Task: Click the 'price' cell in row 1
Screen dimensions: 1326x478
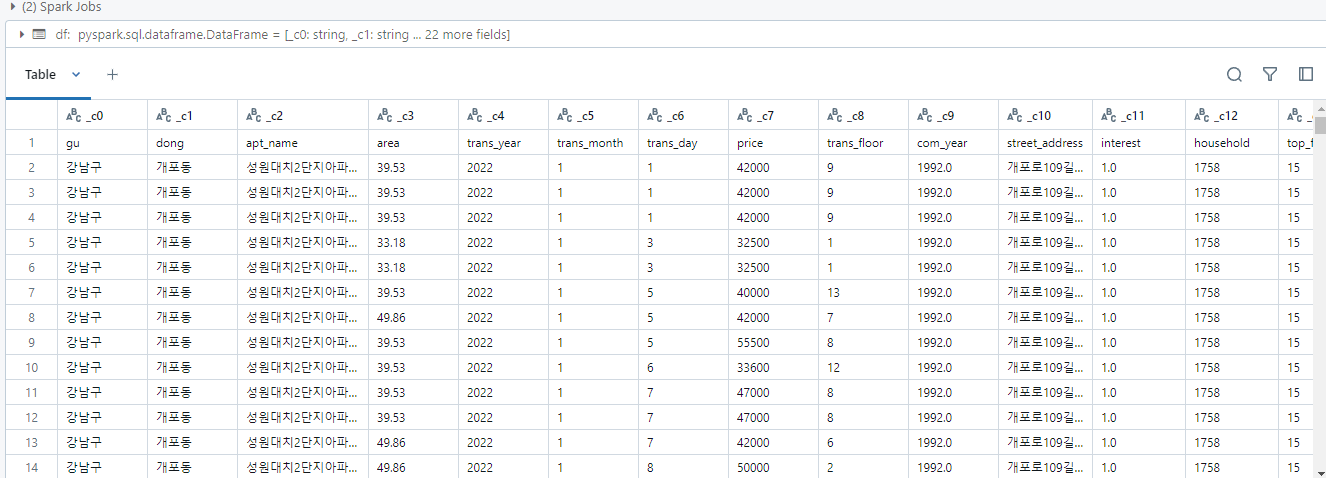Action: (773, 143)
